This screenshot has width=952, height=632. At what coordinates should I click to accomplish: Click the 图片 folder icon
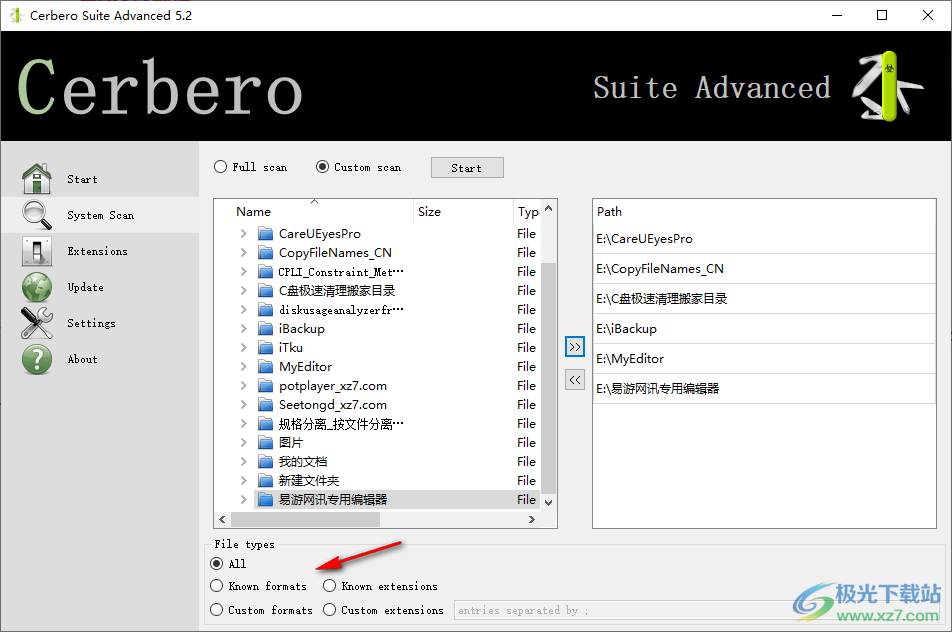click(265, 443)
